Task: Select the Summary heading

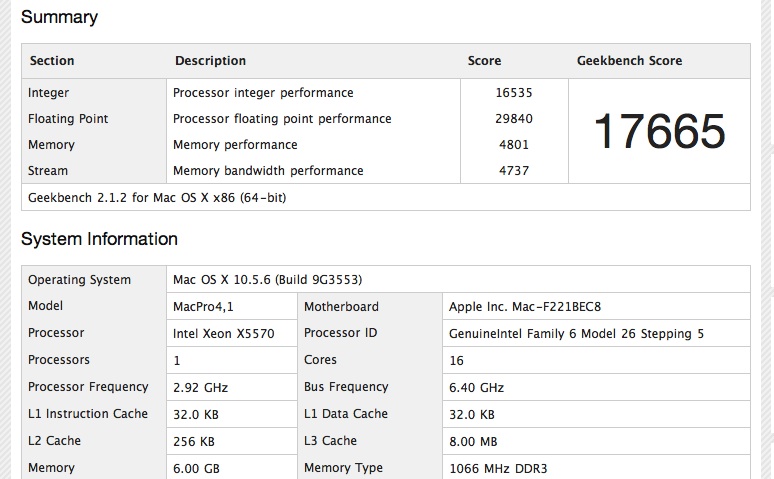Action: pos(59,17)
